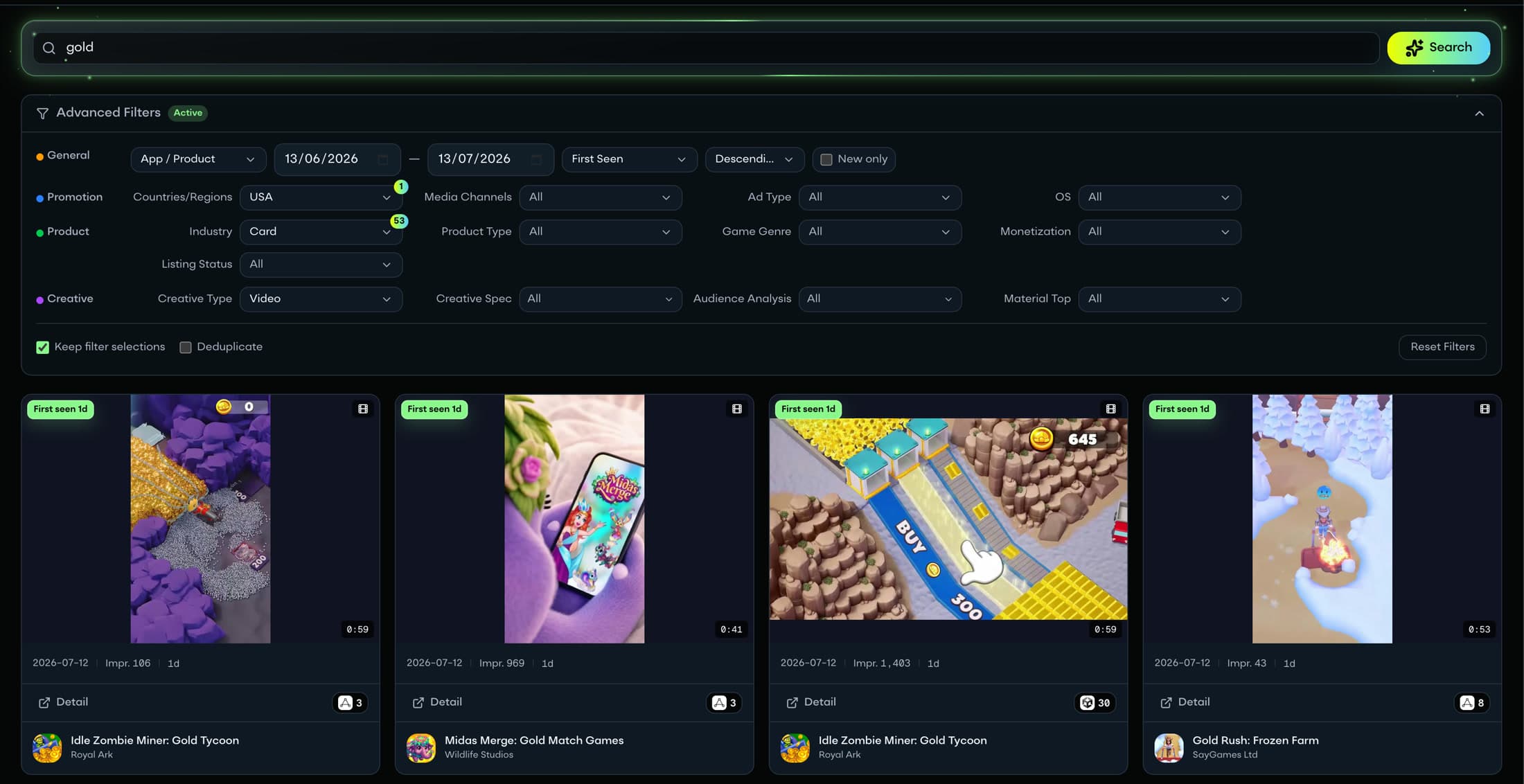
Task: Open the First Seen sort dropdown
Action: pyautogui.click(x=629, y=159)
